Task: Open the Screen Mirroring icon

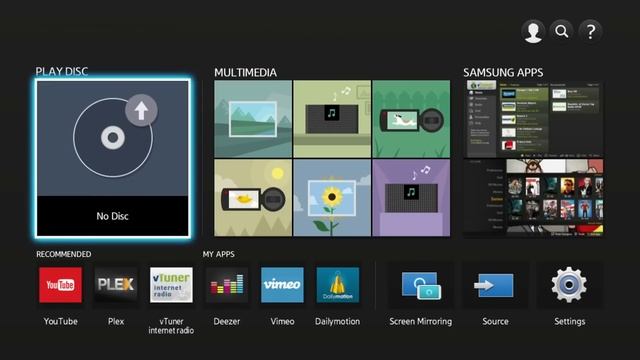Action: (421, 285)
